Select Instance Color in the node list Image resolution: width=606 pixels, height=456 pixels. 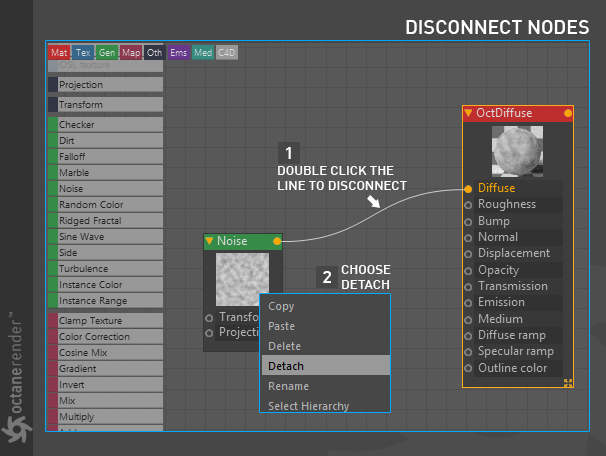(106, 285)
